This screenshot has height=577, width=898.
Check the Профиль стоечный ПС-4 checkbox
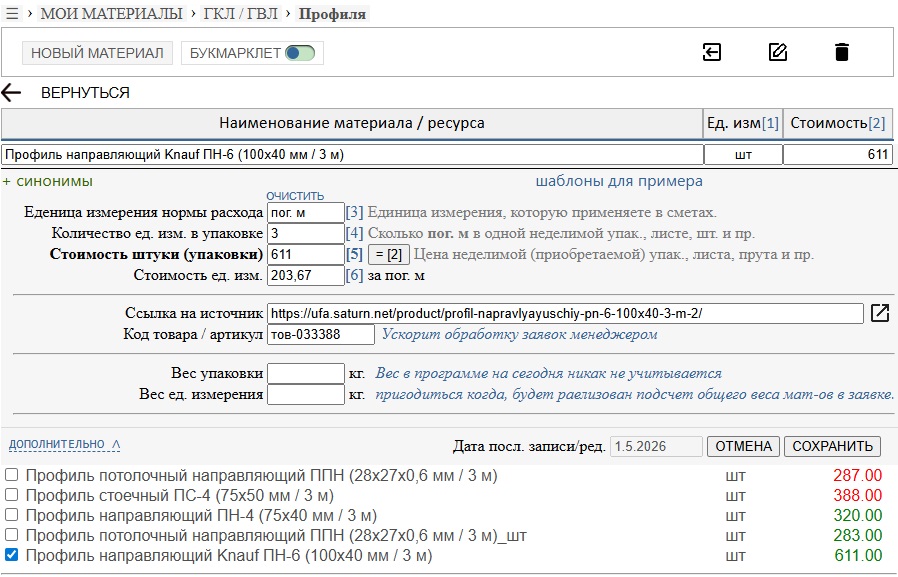point(11,495)
